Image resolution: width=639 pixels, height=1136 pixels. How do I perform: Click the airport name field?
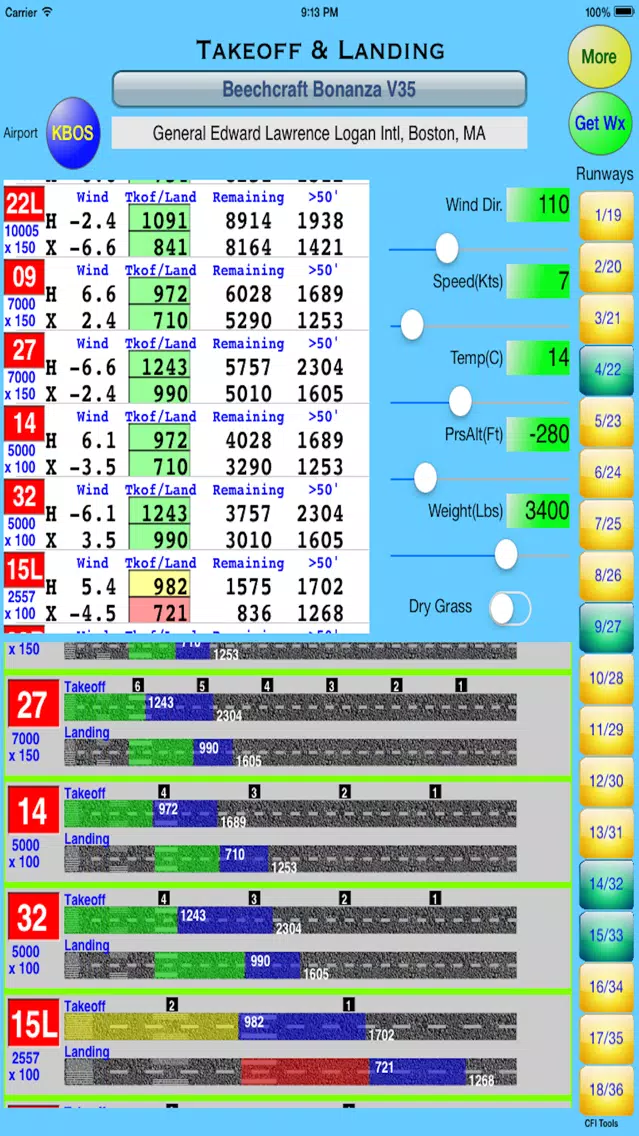coord(319,133)
